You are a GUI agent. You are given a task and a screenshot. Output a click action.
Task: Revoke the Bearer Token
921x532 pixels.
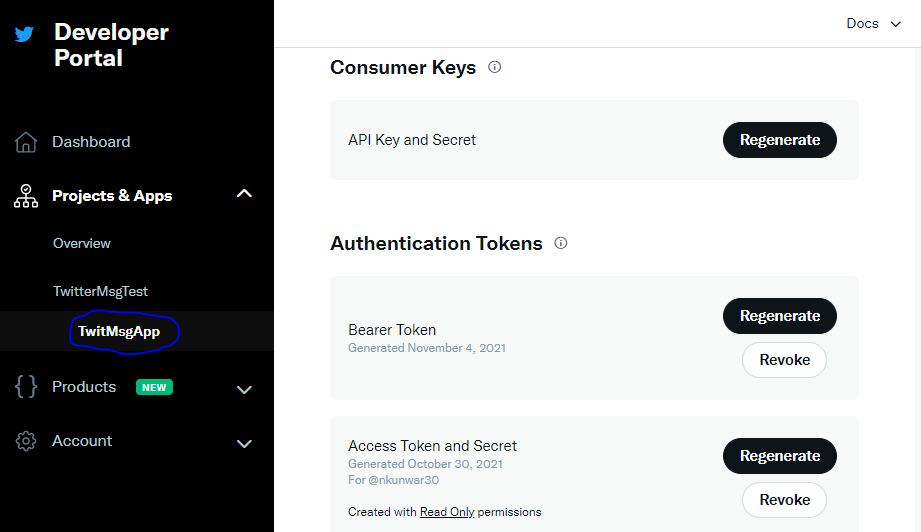784,360
